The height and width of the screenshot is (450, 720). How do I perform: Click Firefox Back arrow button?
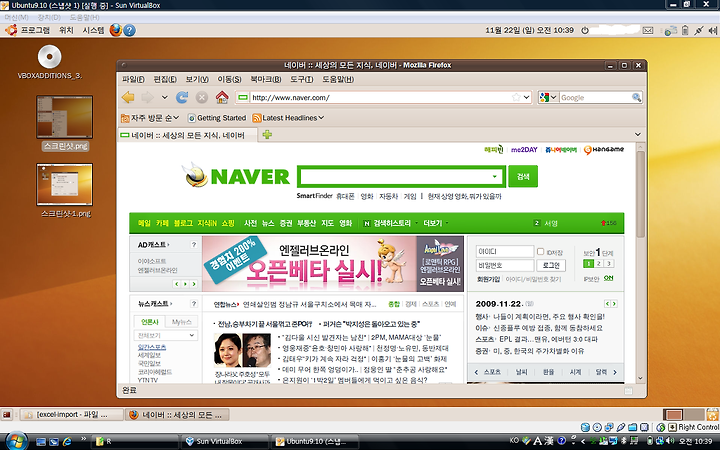128,97
